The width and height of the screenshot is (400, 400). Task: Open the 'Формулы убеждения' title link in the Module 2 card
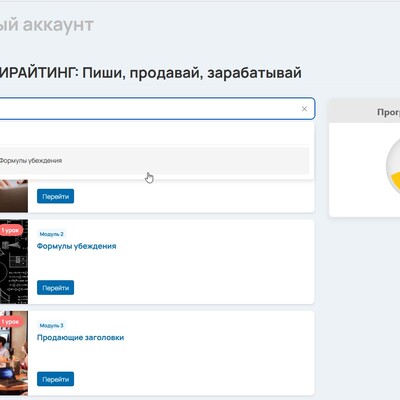(x=76, y=246)
